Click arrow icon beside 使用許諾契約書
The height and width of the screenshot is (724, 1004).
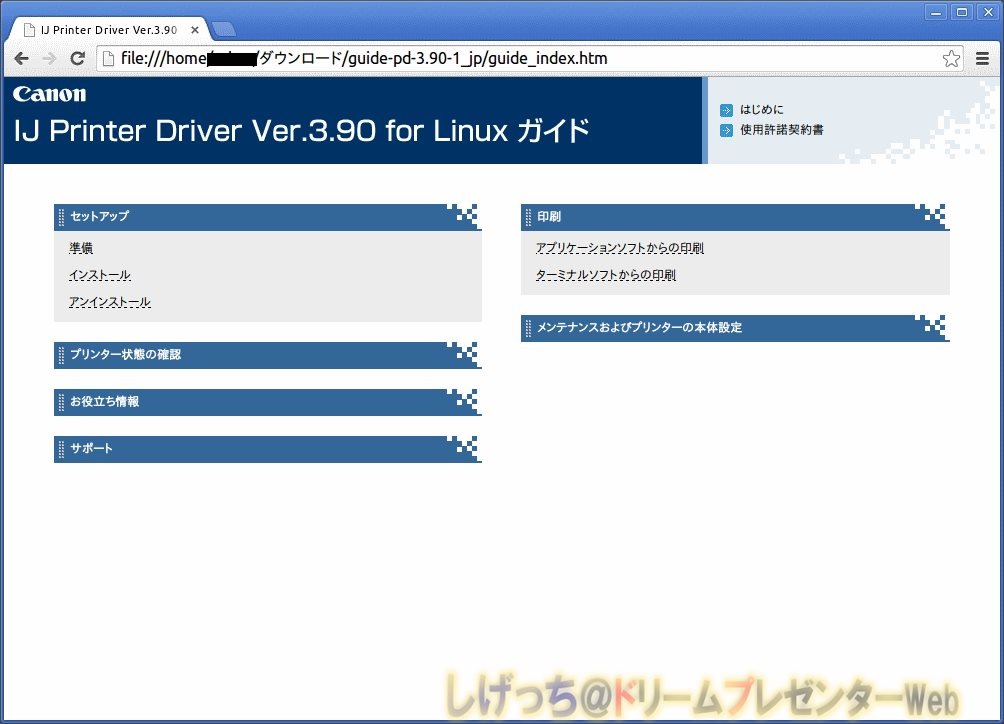(x=726, y=131)
